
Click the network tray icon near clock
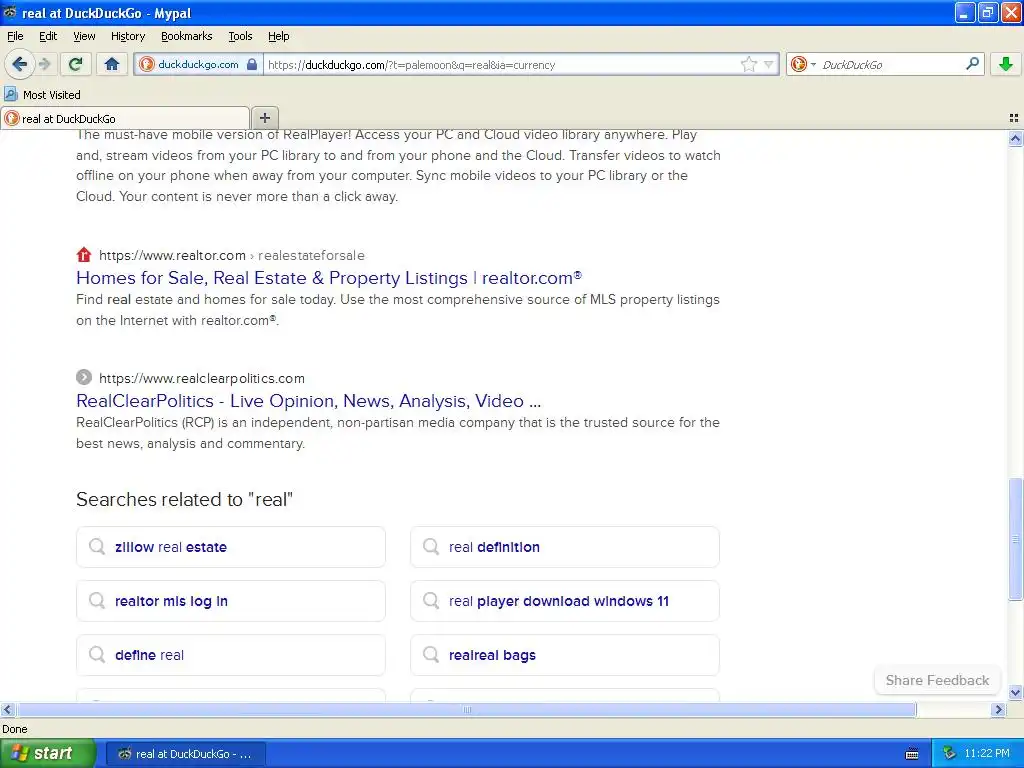pyautogui.click(x=949, y=753)
